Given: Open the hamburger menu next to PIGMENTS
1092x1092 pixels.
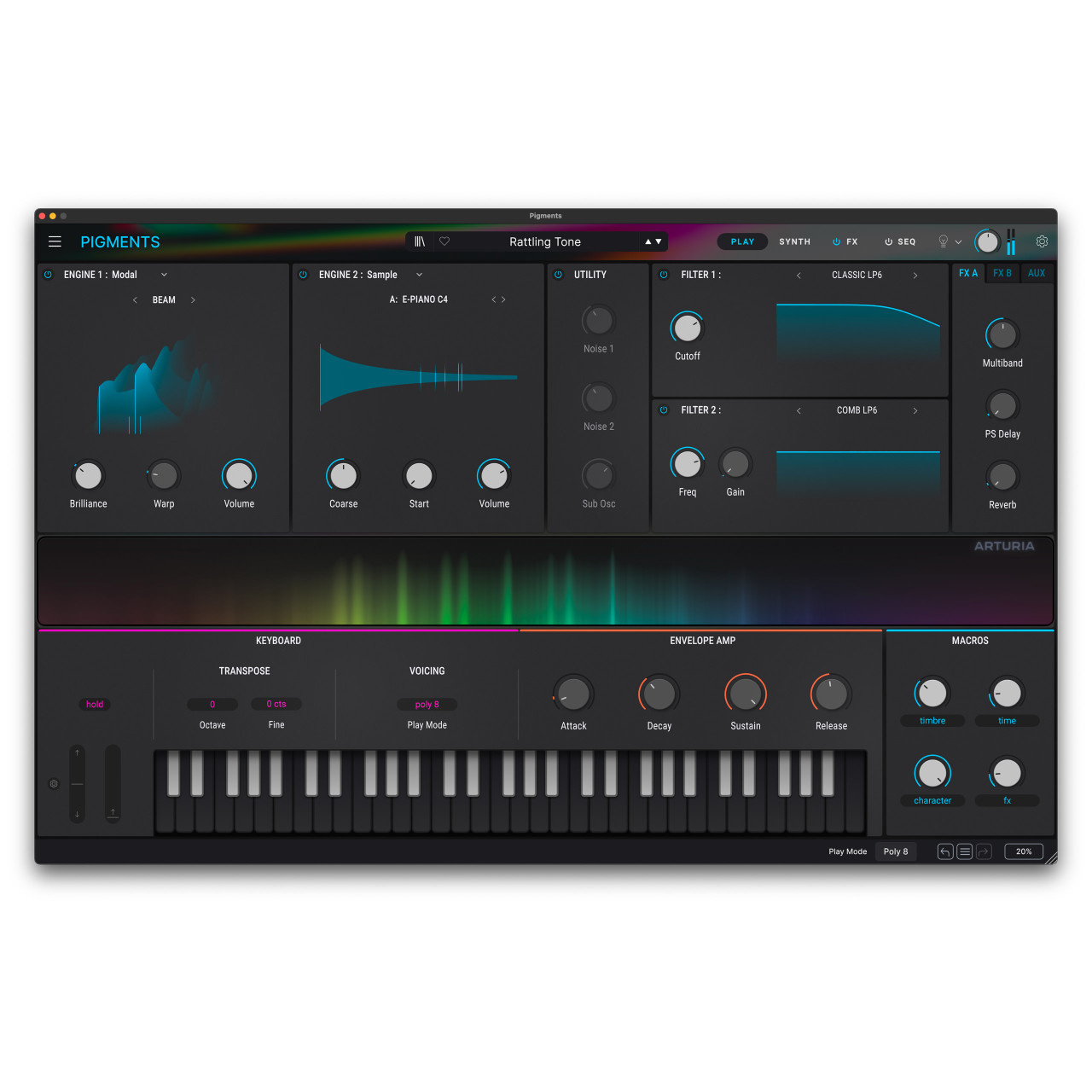Looking at the screenshot, I should coord(55,241).
